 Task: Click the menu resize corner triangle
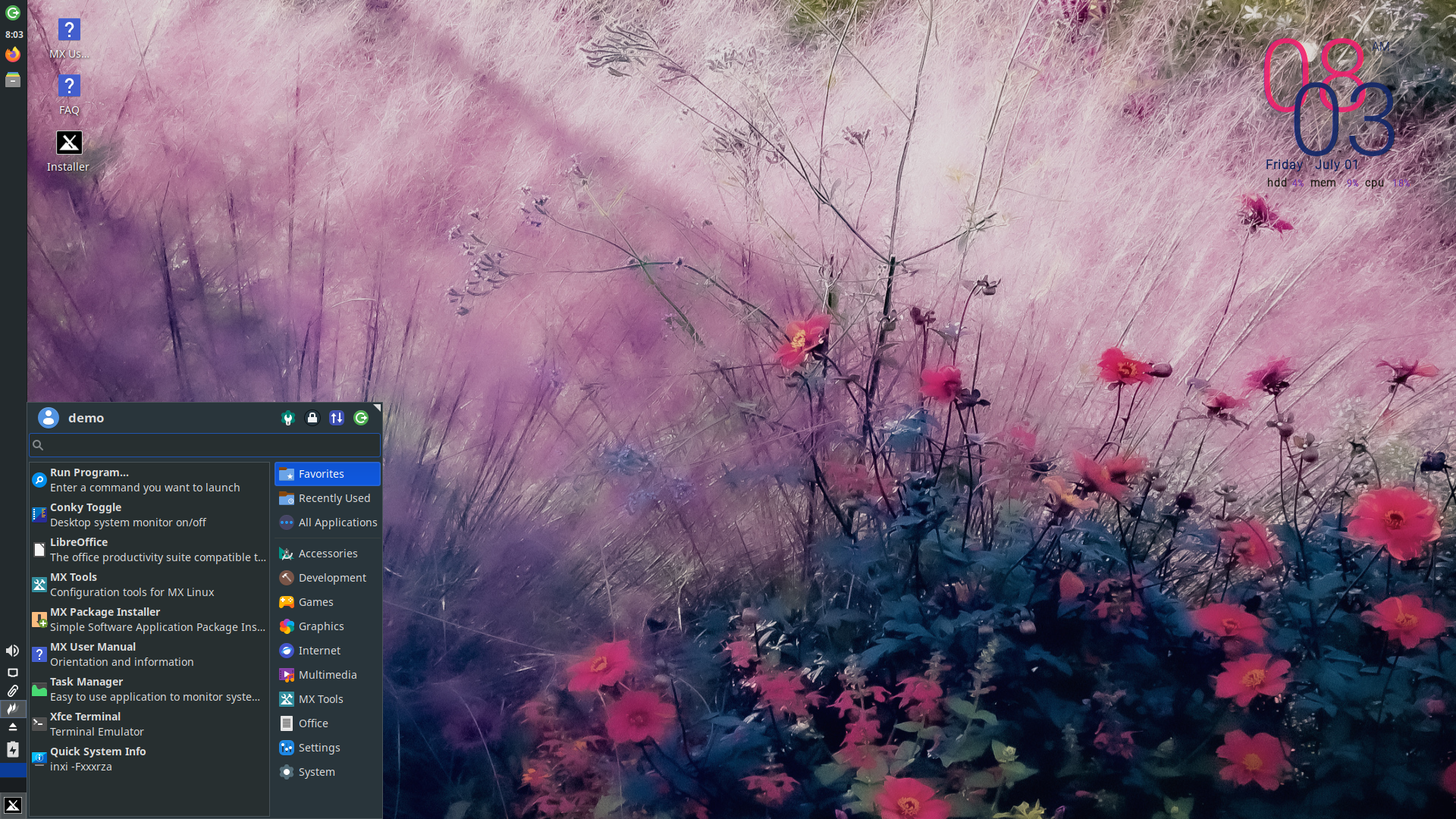coord(377,408)
